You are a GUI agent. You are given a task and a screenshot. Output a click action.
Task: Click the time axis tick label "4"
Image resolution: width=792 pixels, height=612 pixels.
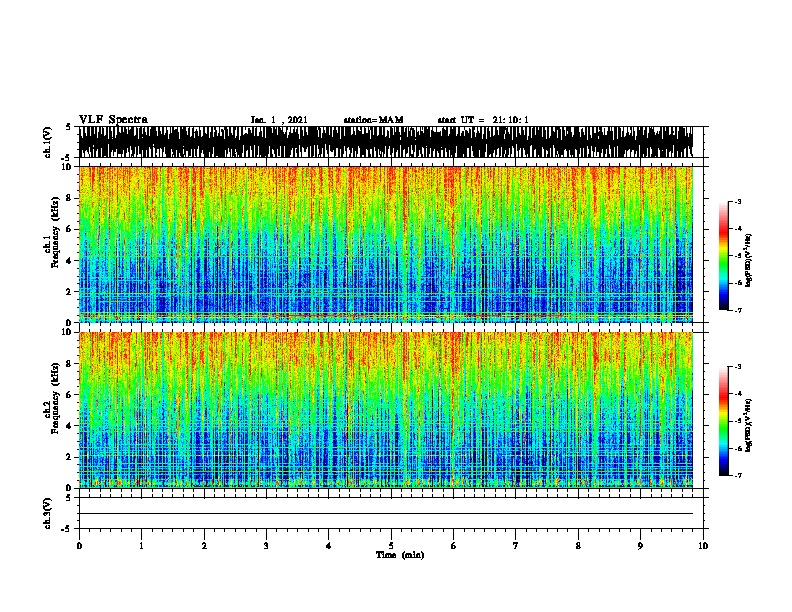point(329,545)
